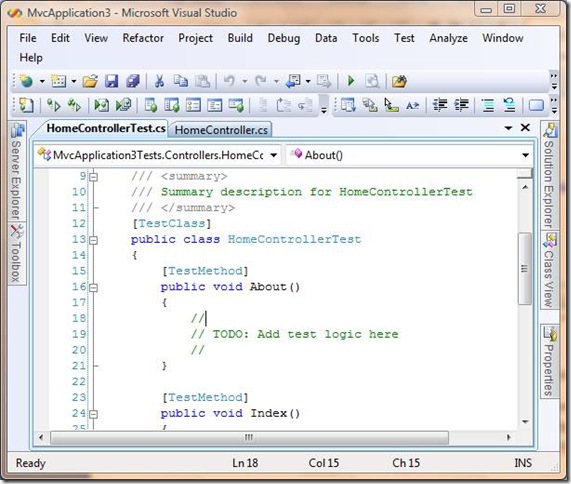
Task: Increase the line indent
Action: point(461,106)
